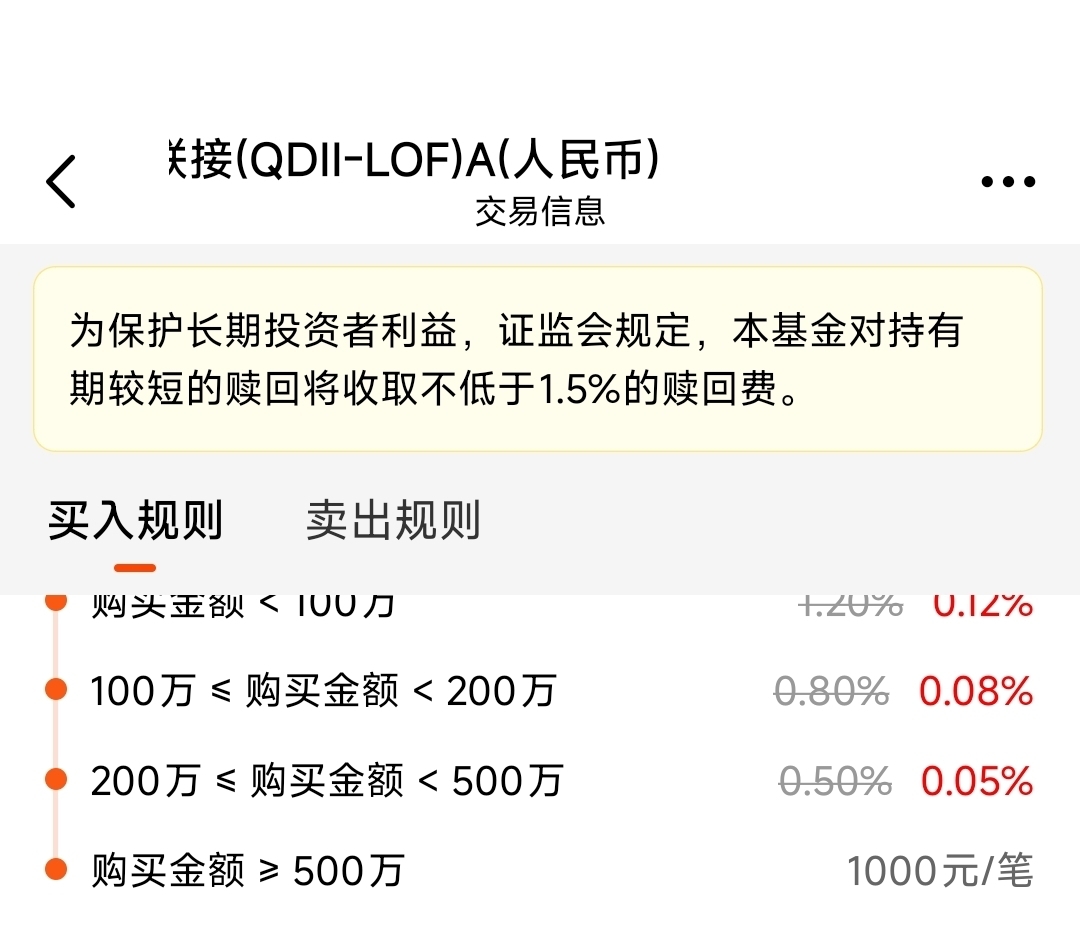Click the yellow redemption fee notice banner
Image resolution: width=1080 pixels, height=930 pixels.
(538, 359)
